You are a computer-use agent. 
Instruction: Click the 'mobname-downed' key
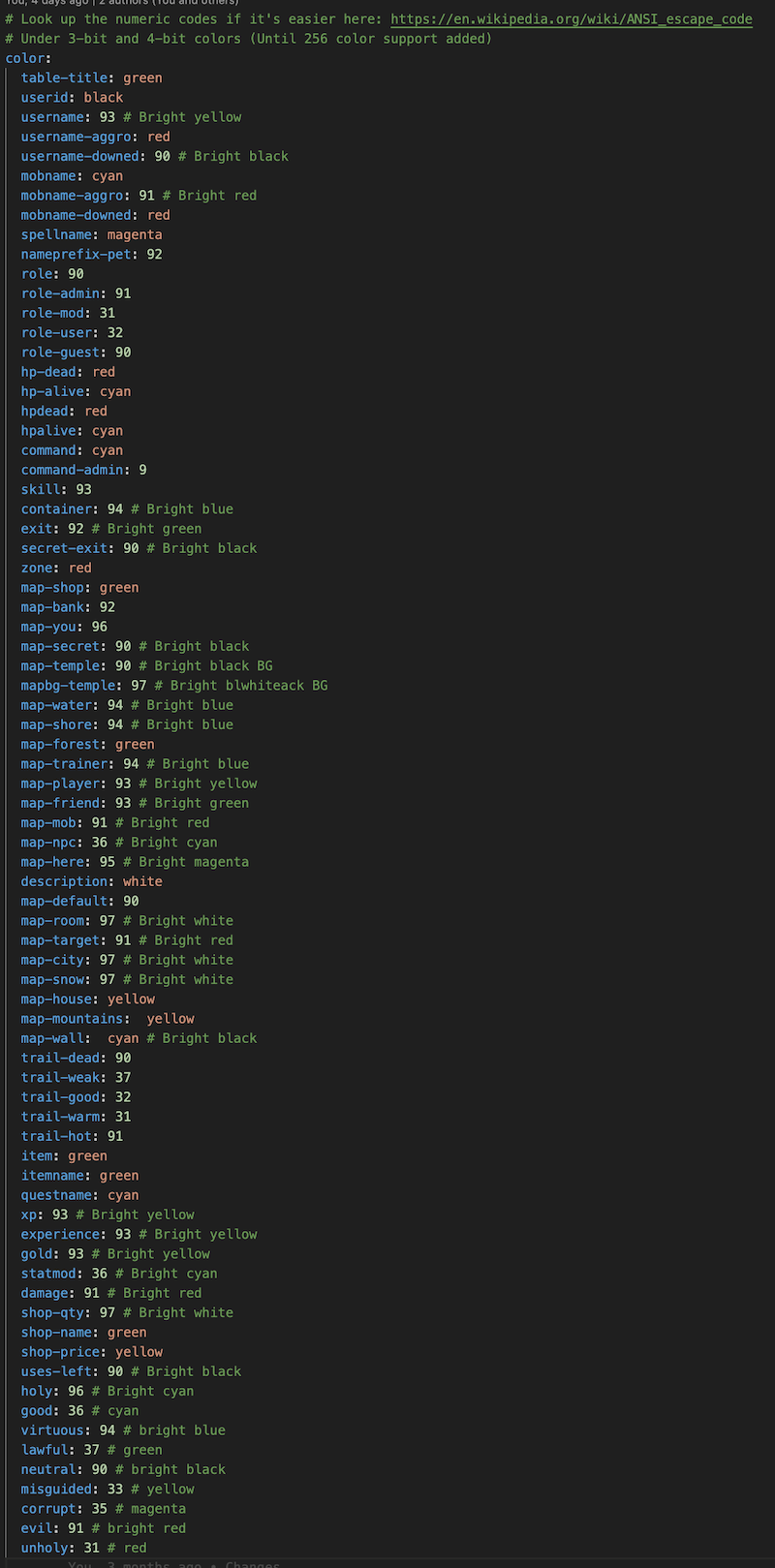pos(76,215)
